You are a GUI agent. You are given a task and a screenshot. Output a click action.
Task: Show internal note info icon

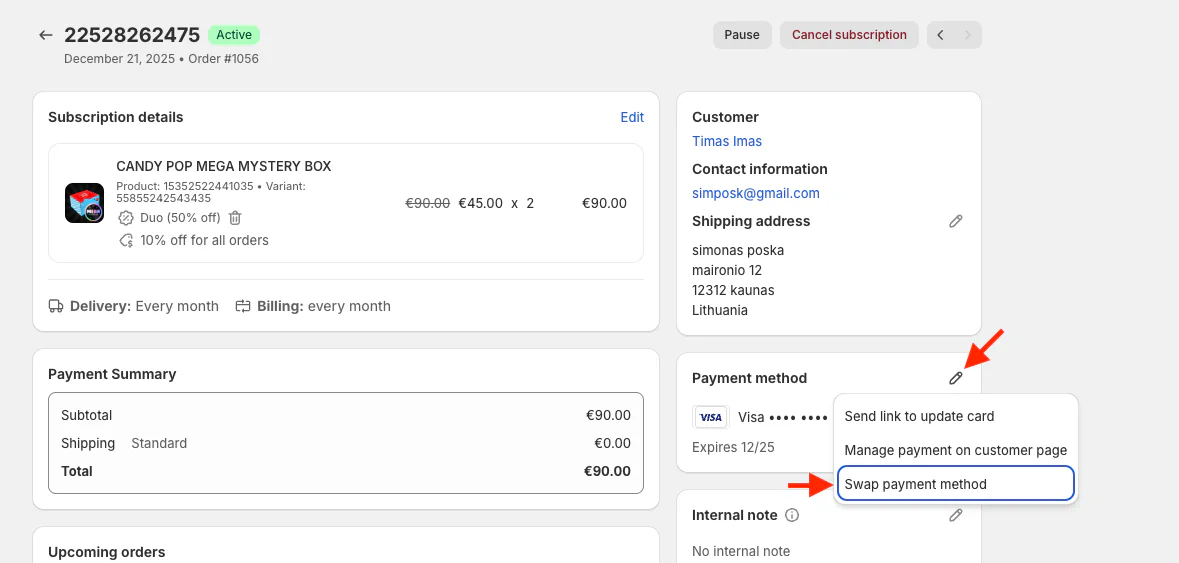(x=792, y=515)
